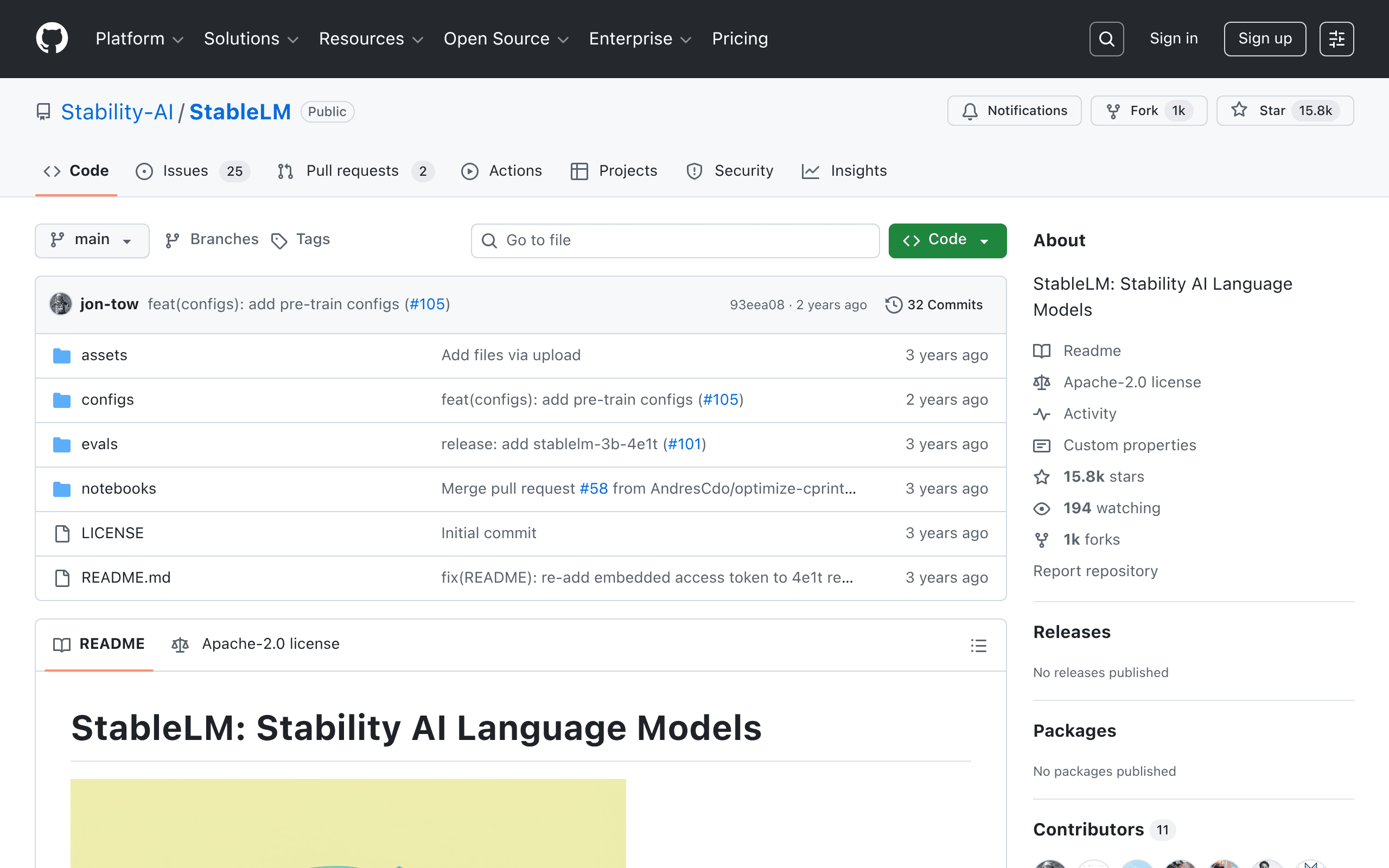Image resolution: width=1389 pixels, height=868 pixels.
Task: Open the Actions tab
Action: point(502,171)
